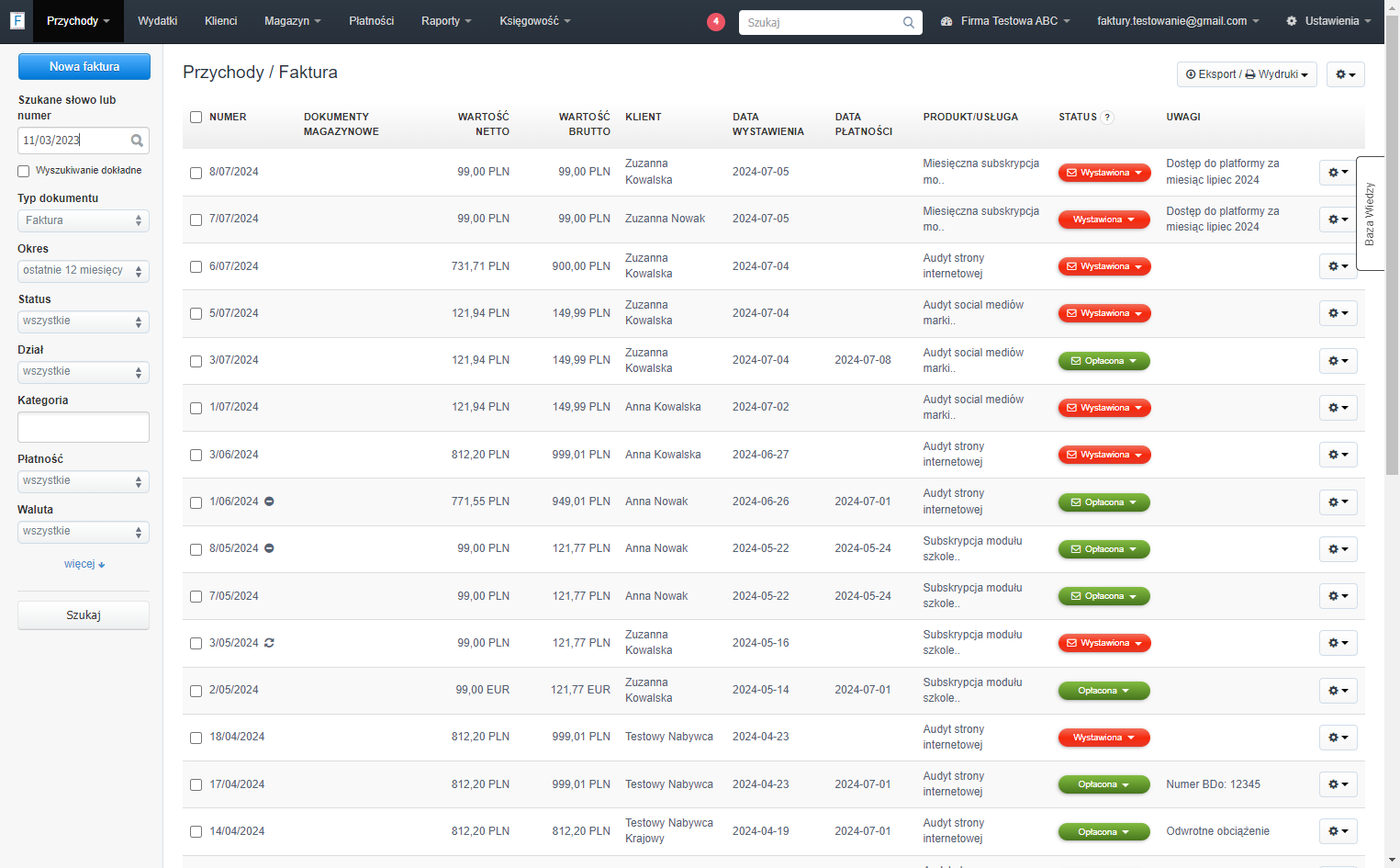Expand more filters via więcej link

pos(84,564)
